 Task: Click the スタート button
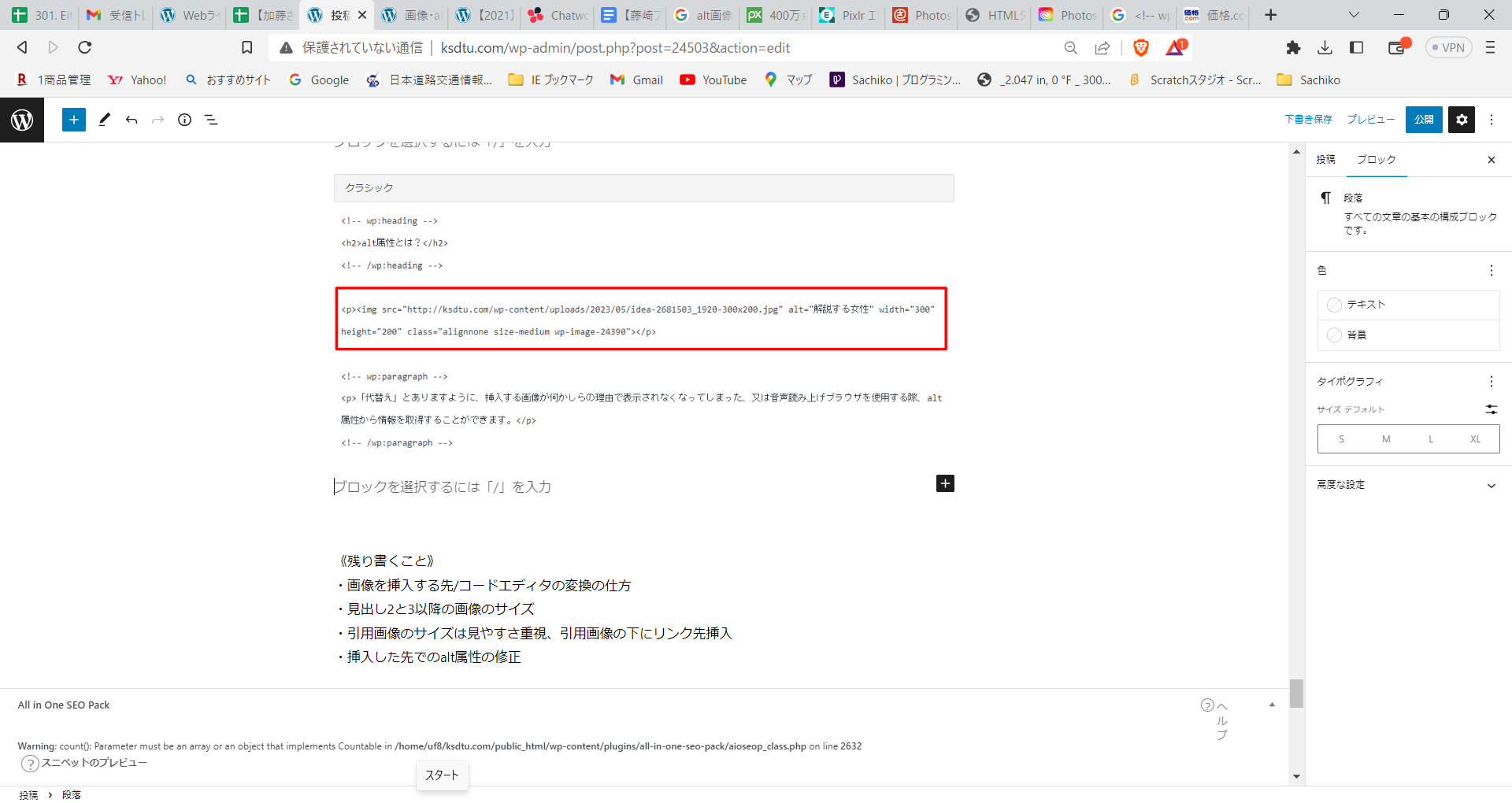(442, 775)
